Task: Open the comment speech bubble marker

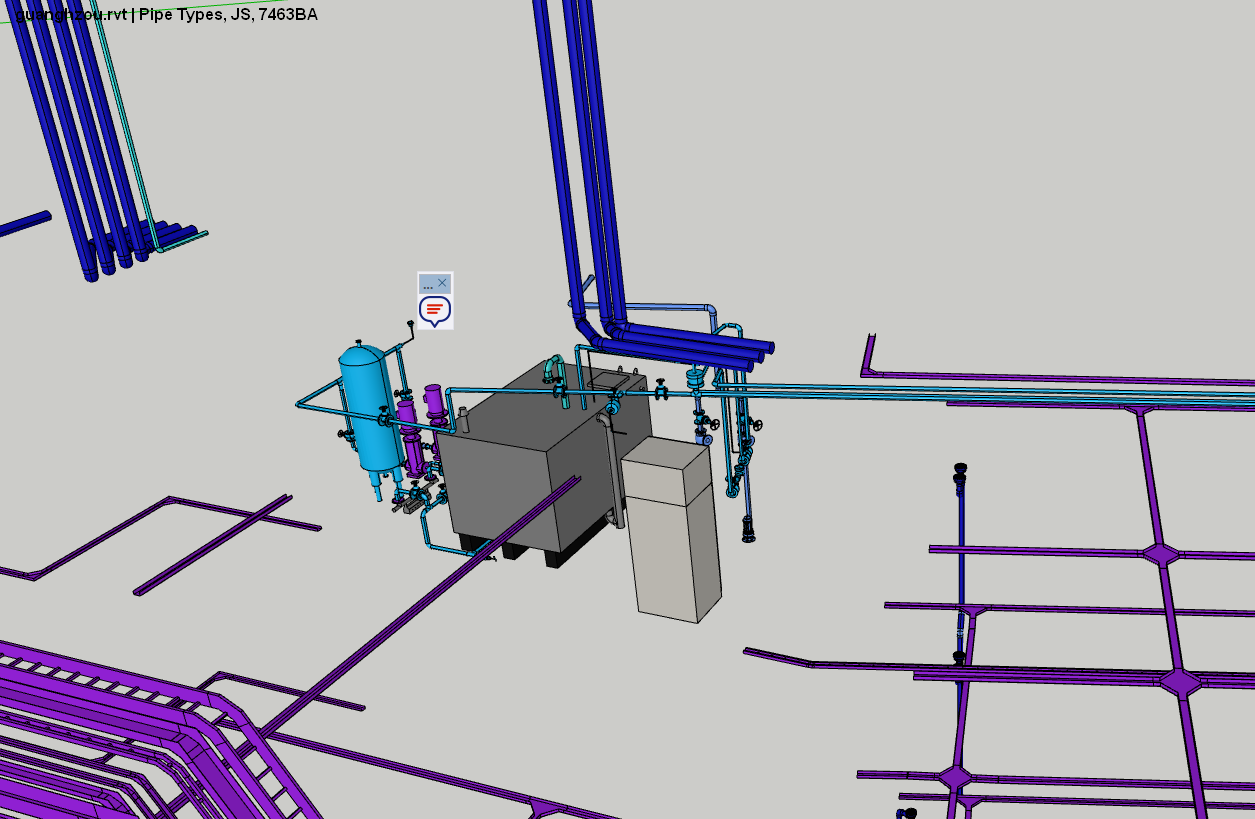Action: click(x=435, y=311)
